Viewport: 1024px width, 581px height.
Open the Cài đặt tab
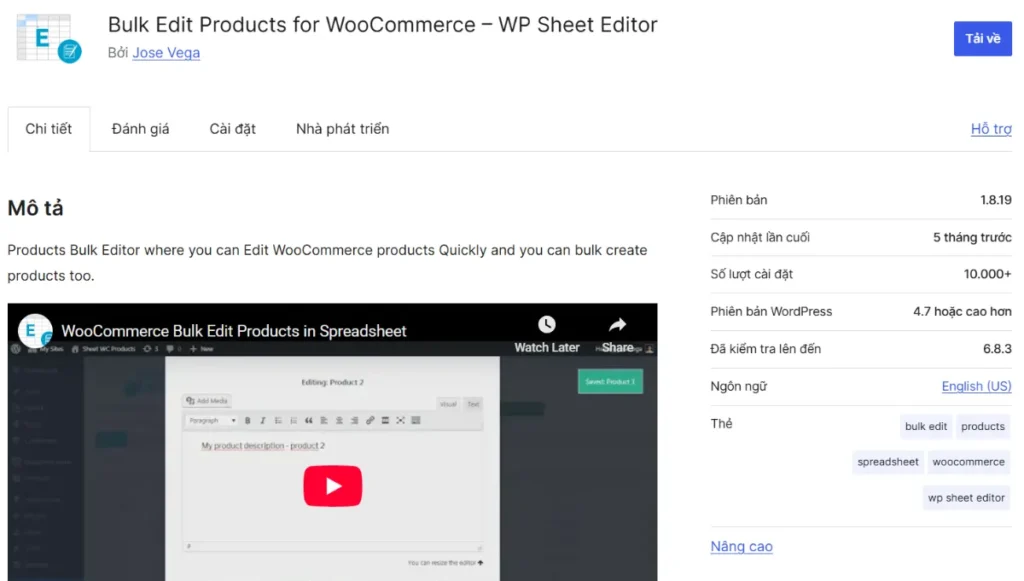pos(233,129)
